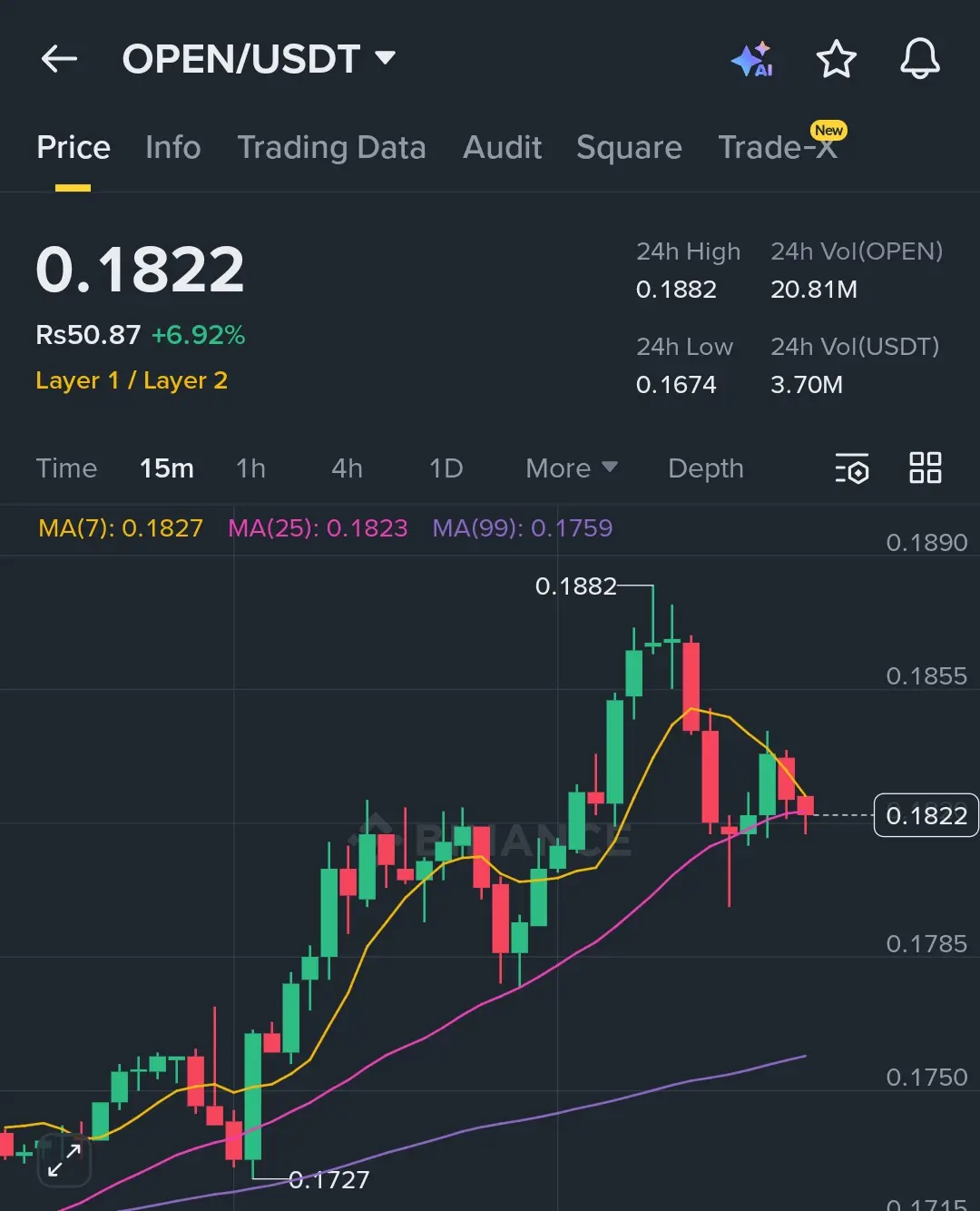This screenshot has height=1211, width=980.
Task: Open price alert bell icon
Action: [x=919, y=59]
